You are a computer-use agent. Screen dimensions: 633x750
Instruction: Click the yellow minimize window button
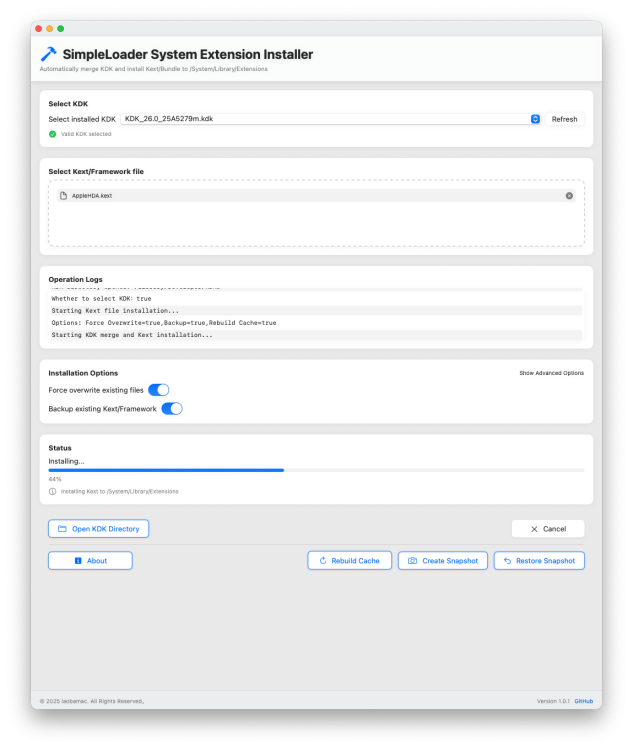(50, 29)
